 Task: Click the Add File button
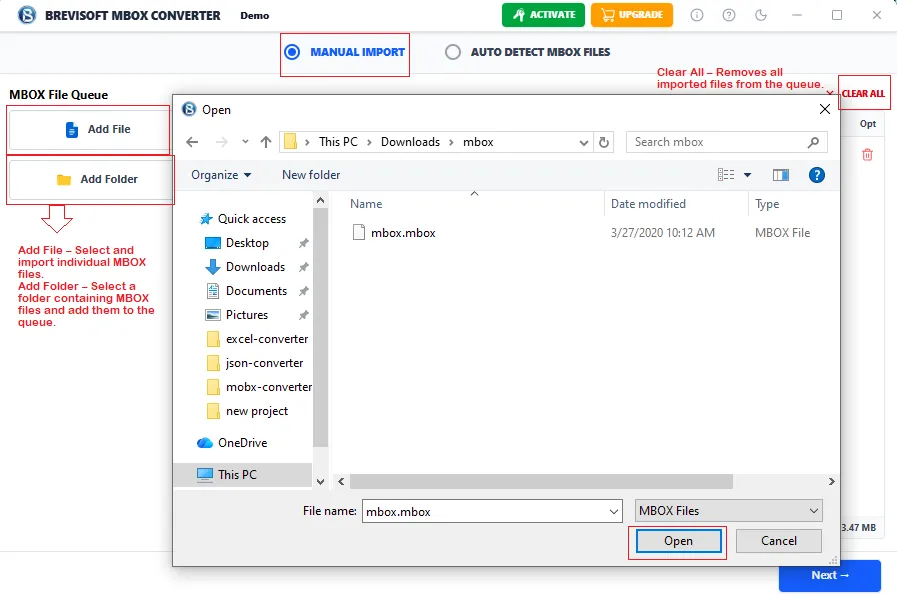point(89,129)
